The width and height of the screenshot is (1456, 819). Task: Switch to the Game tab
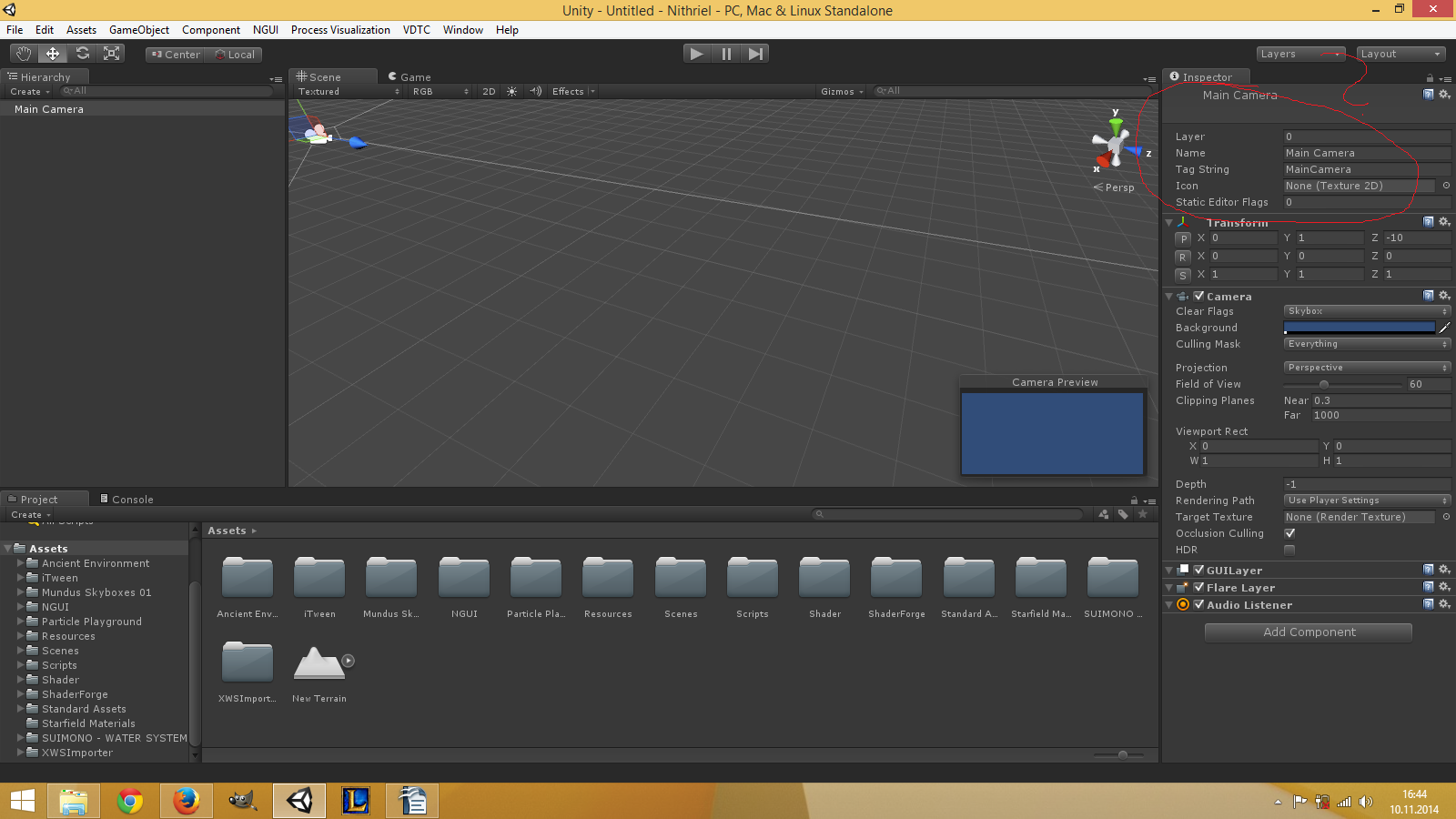[409, 77]
